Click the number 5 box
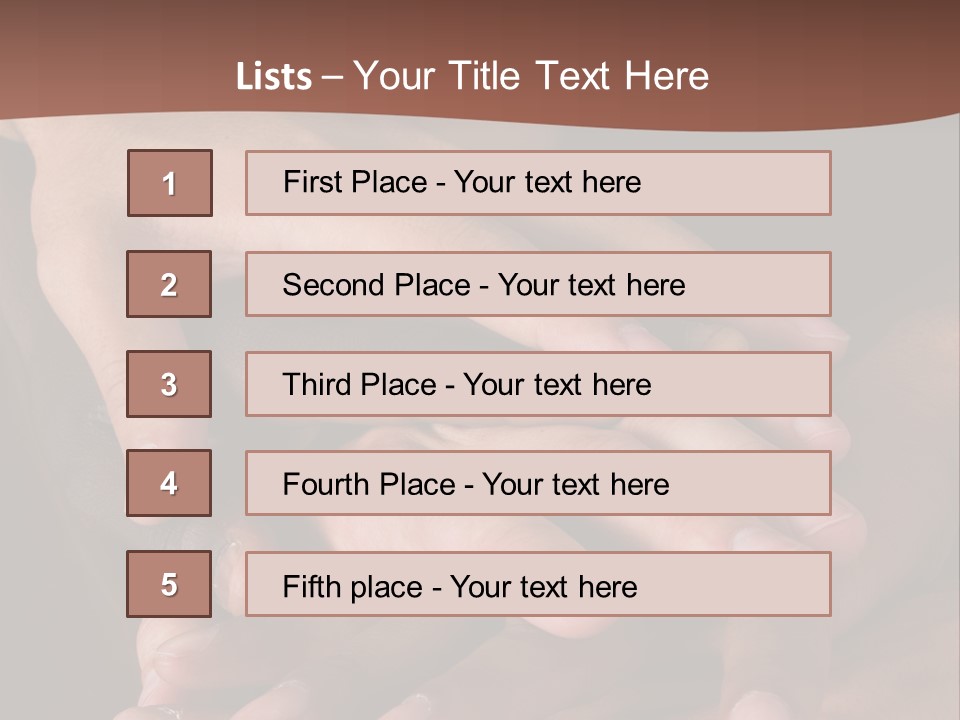This screenshot has height=720, width=960. (x=169, y=584)
